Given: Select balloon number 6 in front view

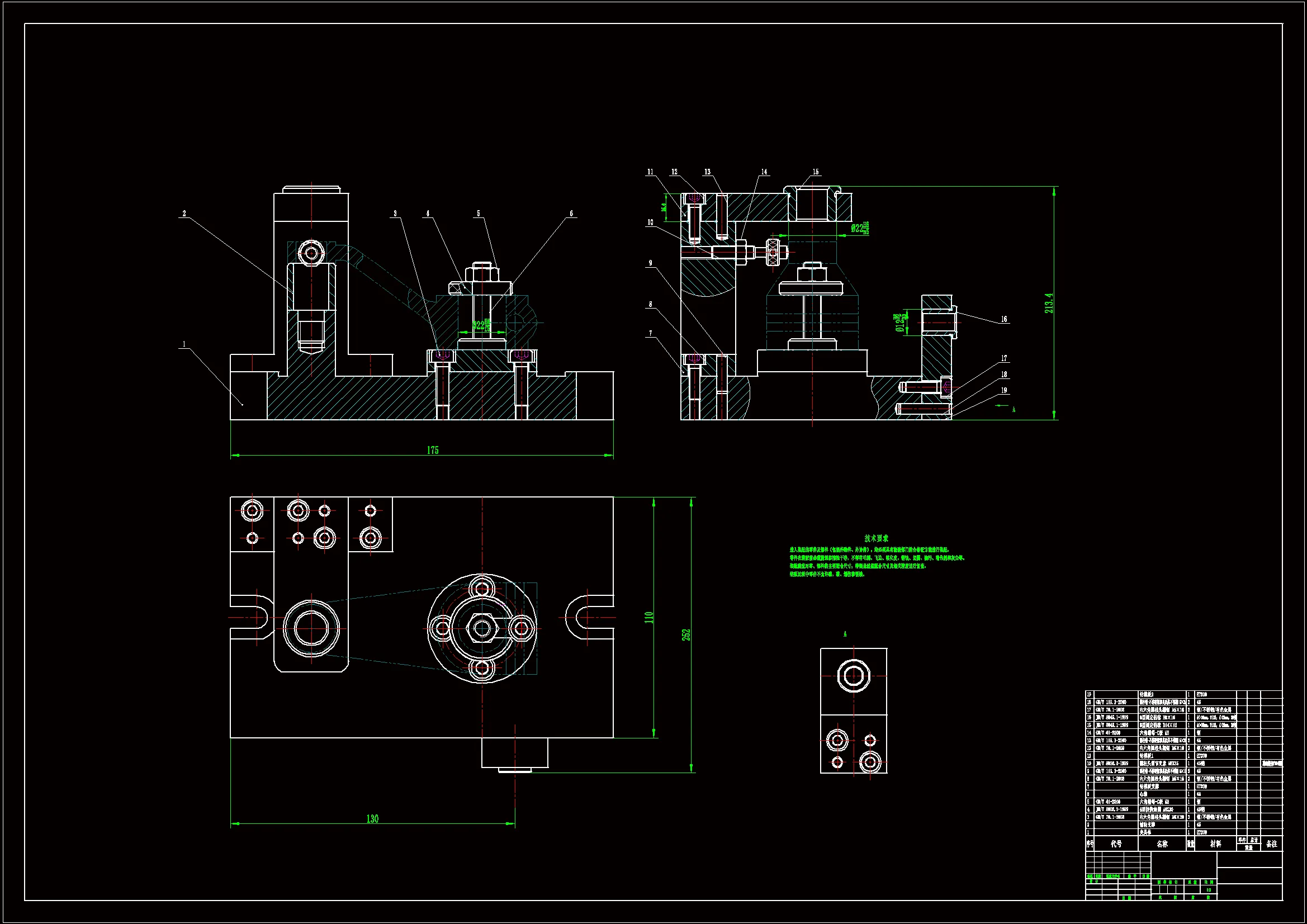Looking at the screenshot, I should 571,214.
